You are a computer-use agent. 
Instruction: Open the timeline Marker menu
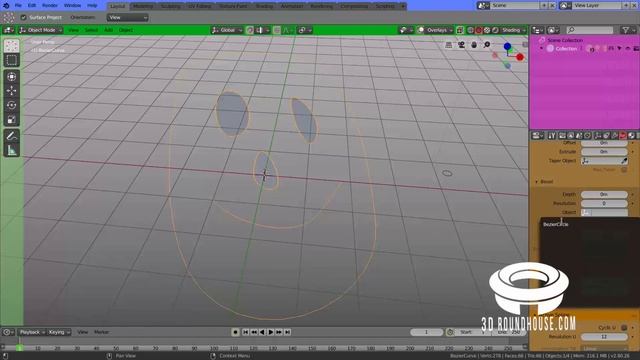(x=101, y=332)
